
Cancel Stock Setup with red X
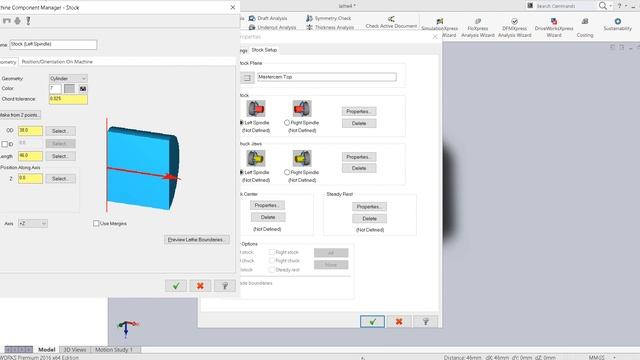pyautogui.click(x=399, y=322)
